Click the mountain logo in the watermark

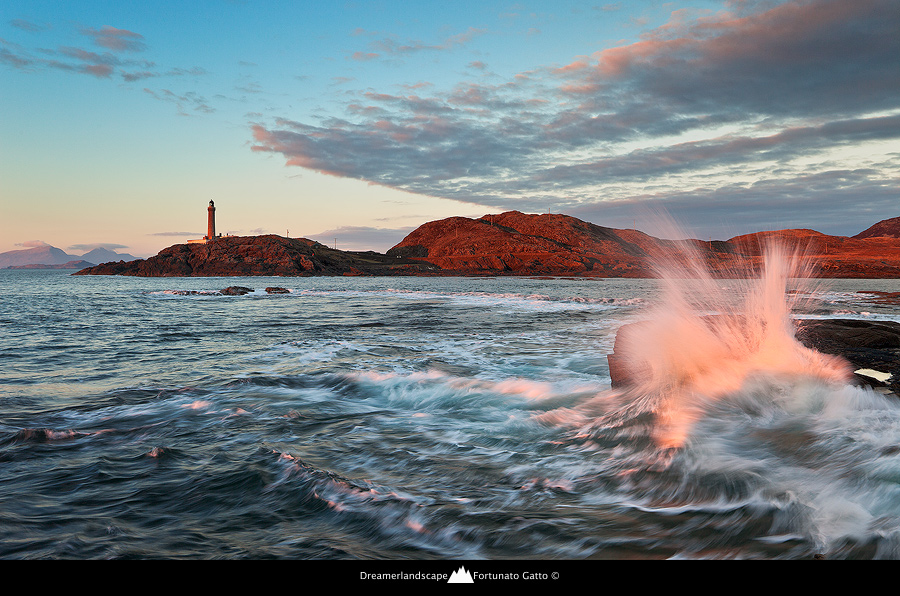[460, 575]
